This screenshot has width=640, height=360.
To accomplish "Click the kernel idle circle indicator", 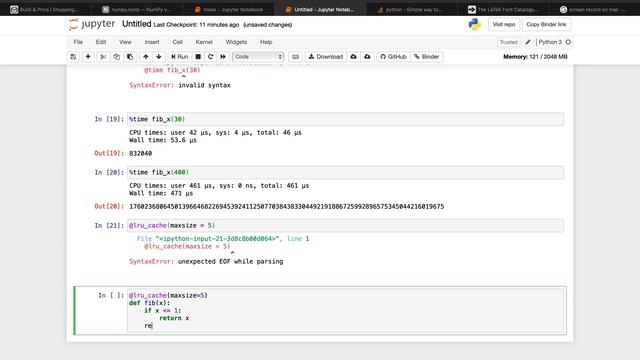I will point(568,42).
